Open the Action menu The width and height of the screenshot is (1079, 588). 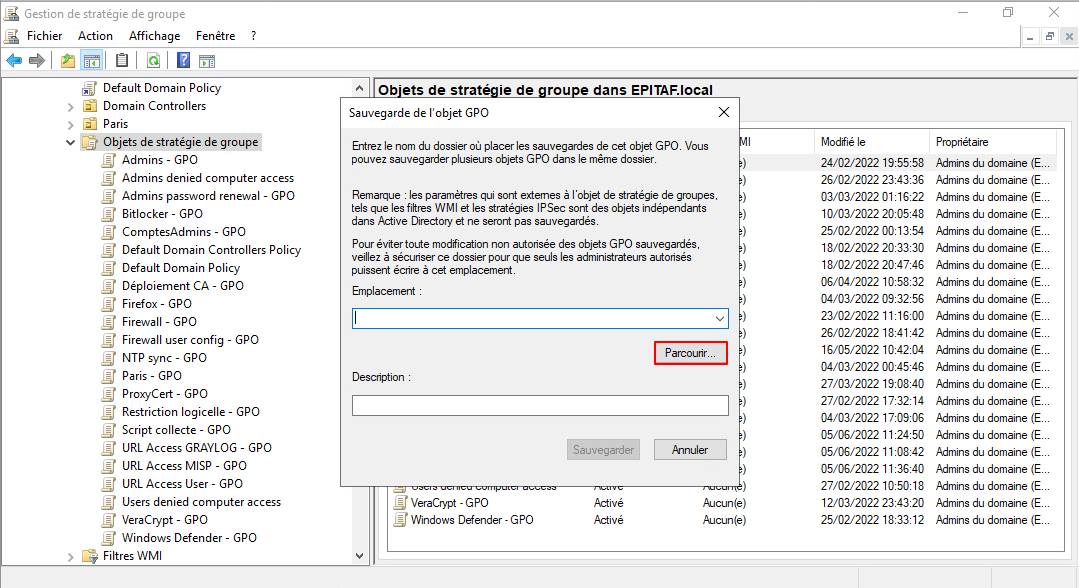click(95, 36)
